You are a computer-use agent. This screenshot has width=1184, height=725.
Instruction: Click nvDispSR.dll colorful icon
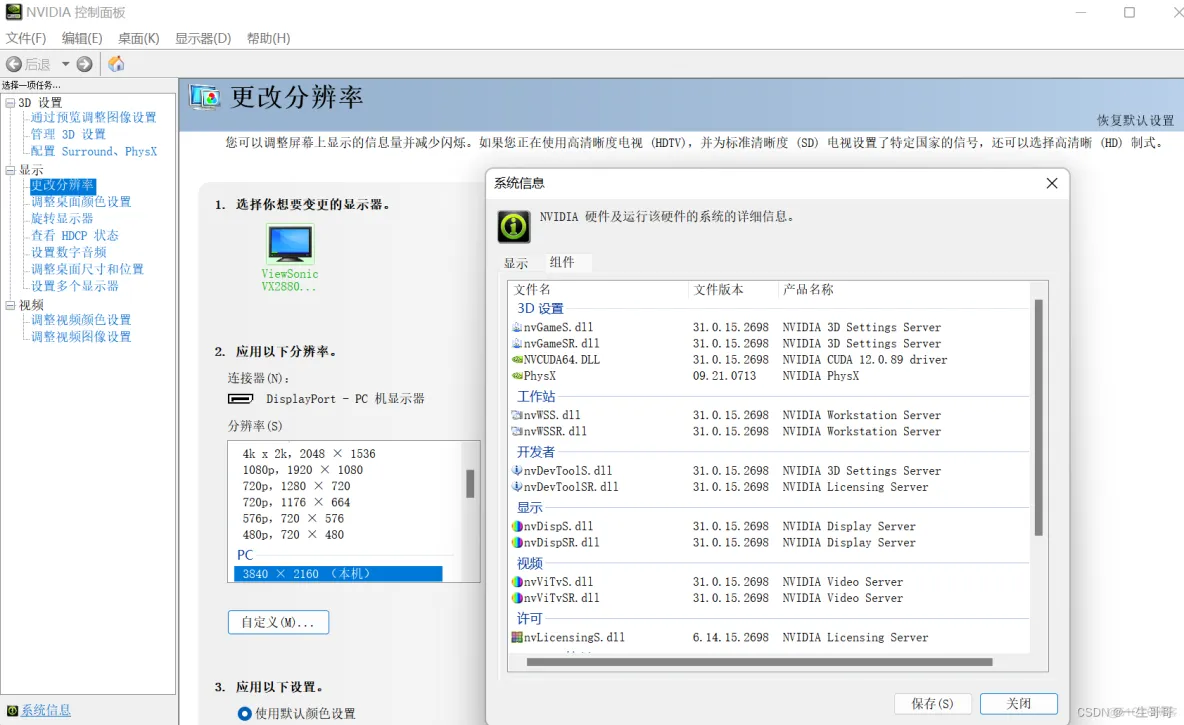(x=517, y=542)
